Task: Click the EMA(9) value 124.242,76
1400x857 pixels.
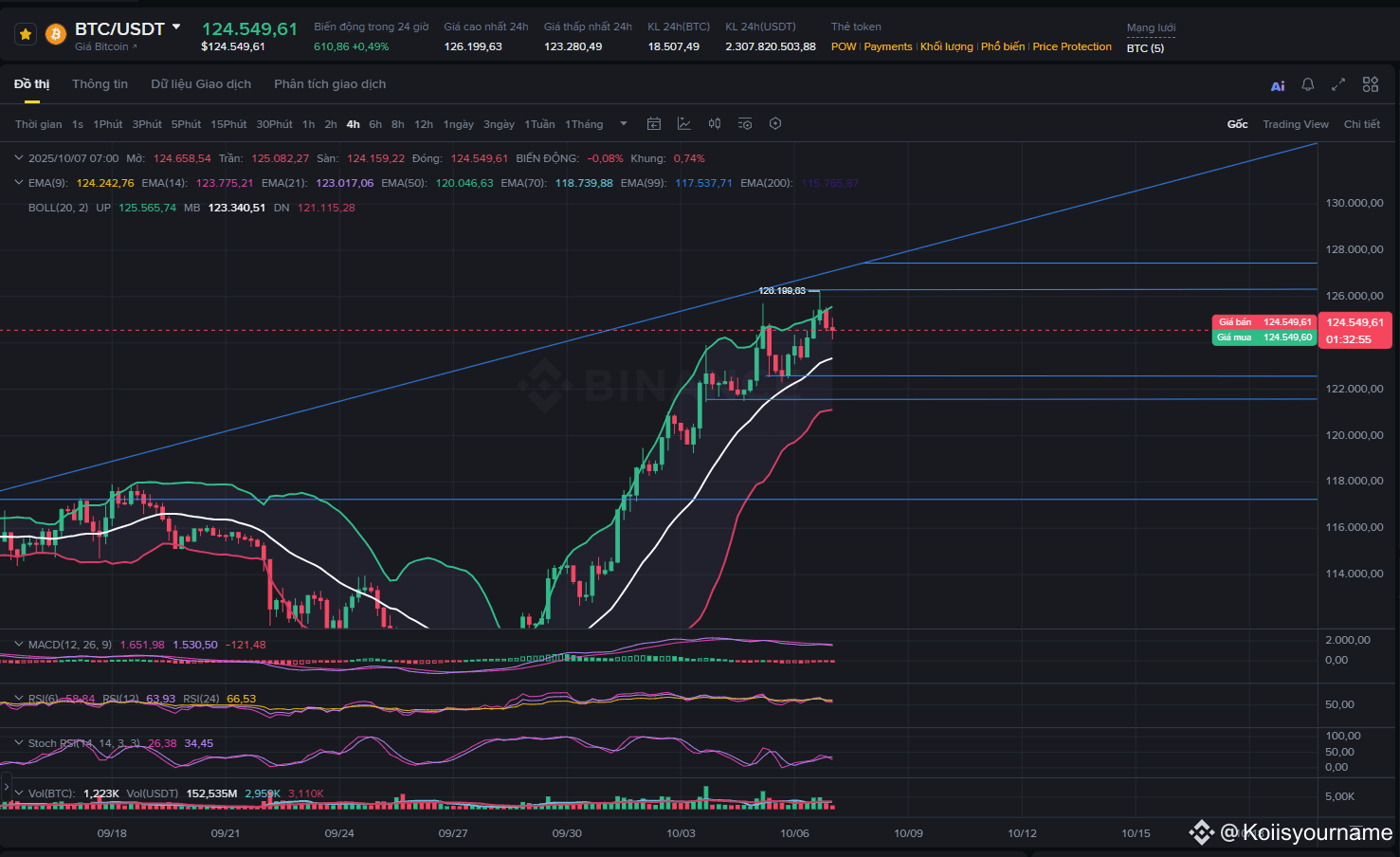Action: (105, 183)
